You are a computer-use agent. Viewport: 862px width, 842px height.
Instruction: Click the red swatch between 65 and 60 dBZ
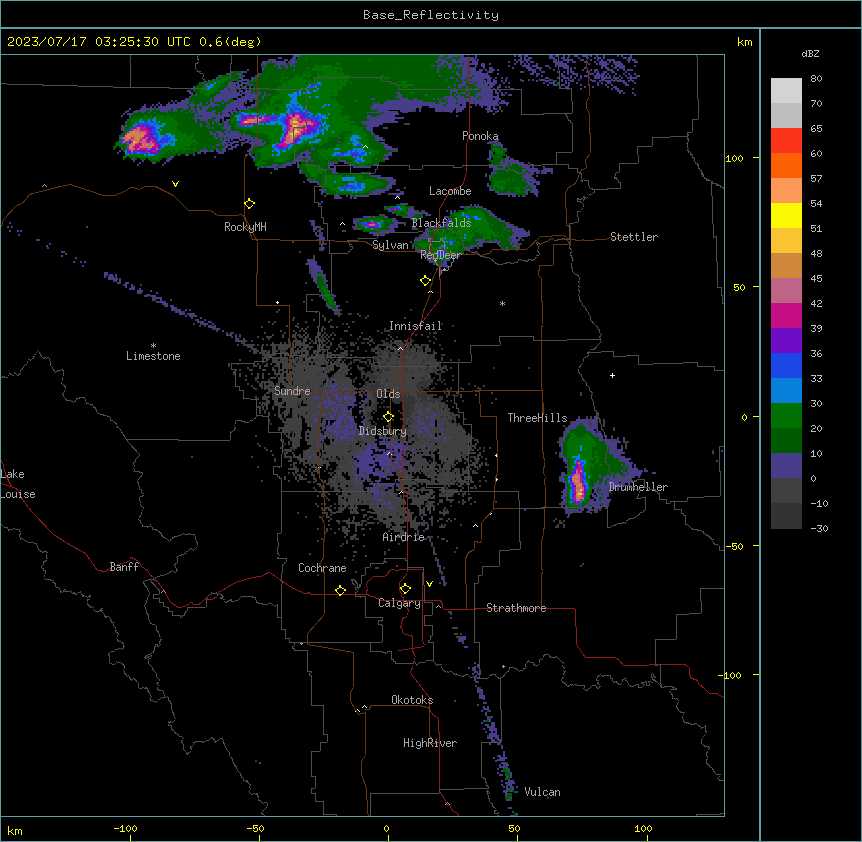(x=786, y=141)
